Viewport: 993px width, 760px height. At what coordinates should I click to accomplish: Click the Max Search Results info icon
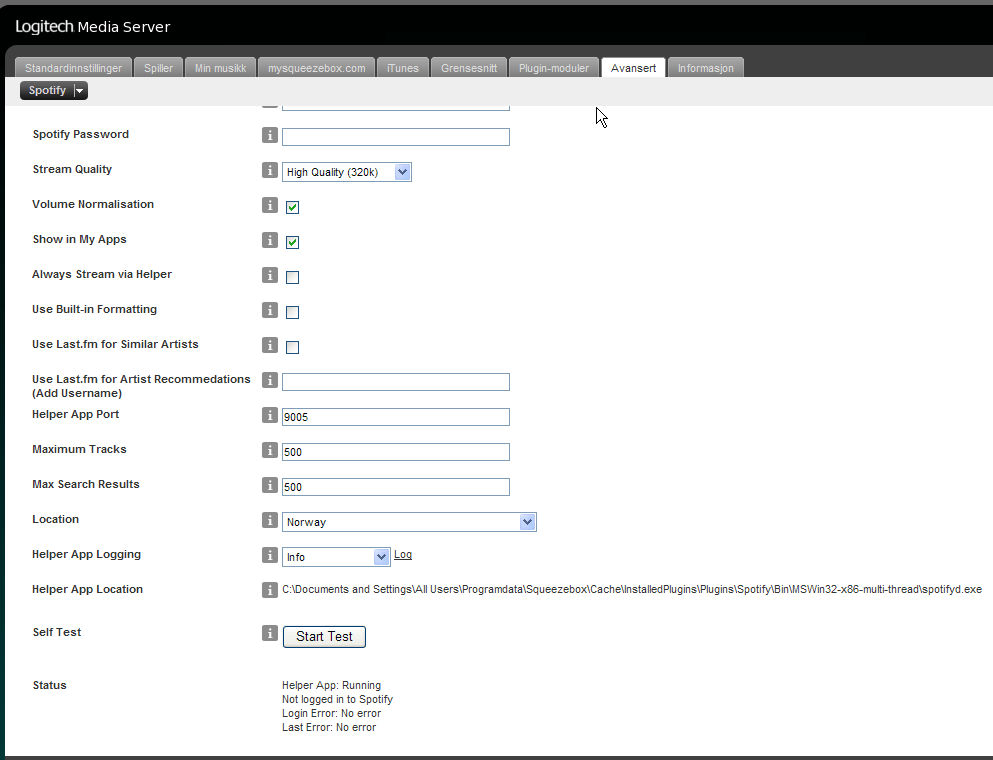click(x=270, y=484)
